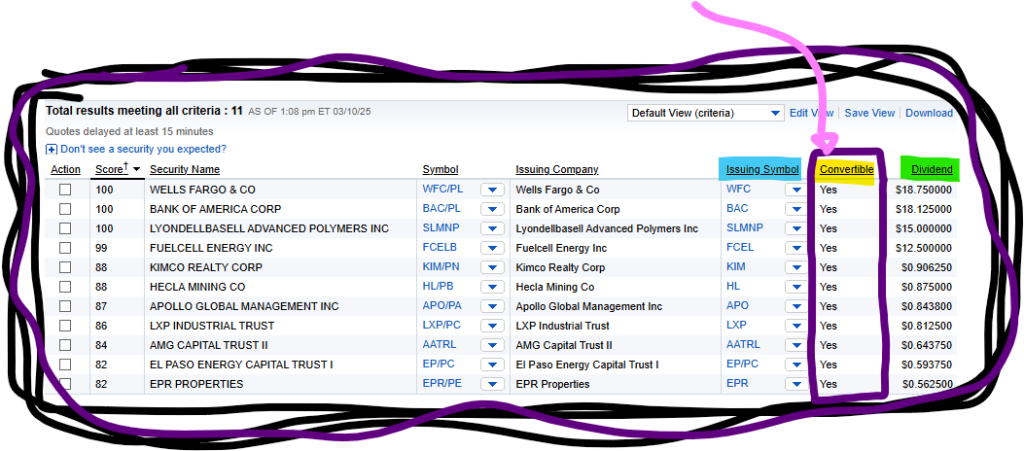The image size is (1024, 451).
Task: Open dropdown arrow next to WFC/PL symbol
Action: tap(492, 190)
